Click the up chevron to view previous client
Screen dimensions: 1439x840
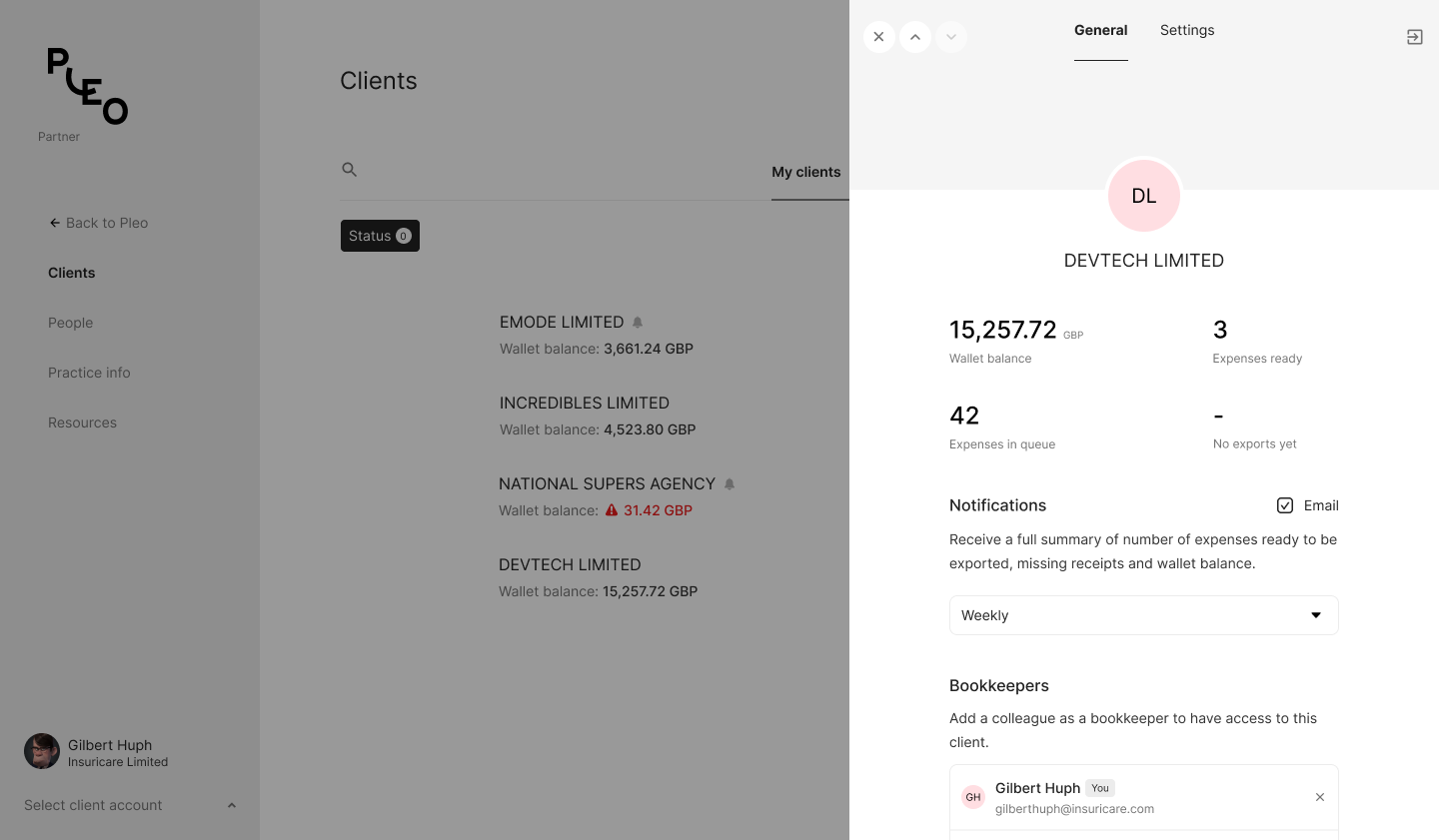[x=914, y=36]
